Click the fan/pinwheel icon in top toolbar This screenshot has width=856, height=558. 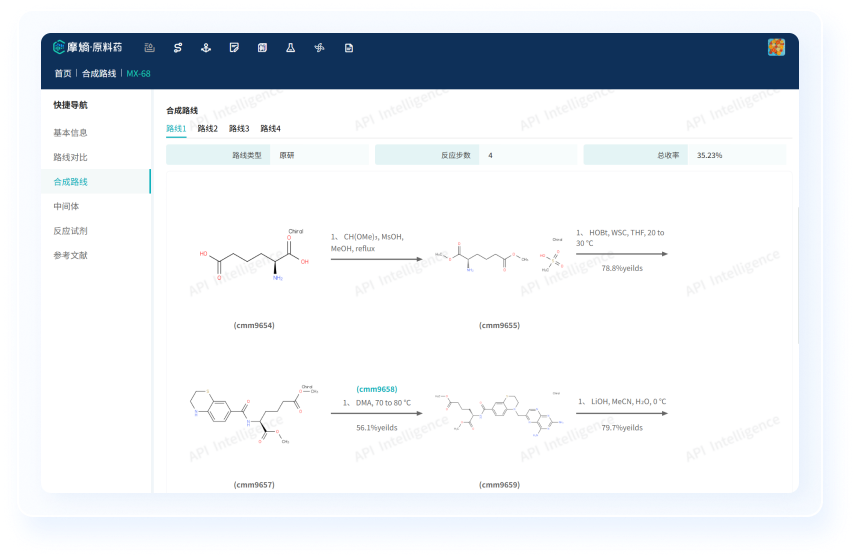pyautogui.click(x=319, y=48)
